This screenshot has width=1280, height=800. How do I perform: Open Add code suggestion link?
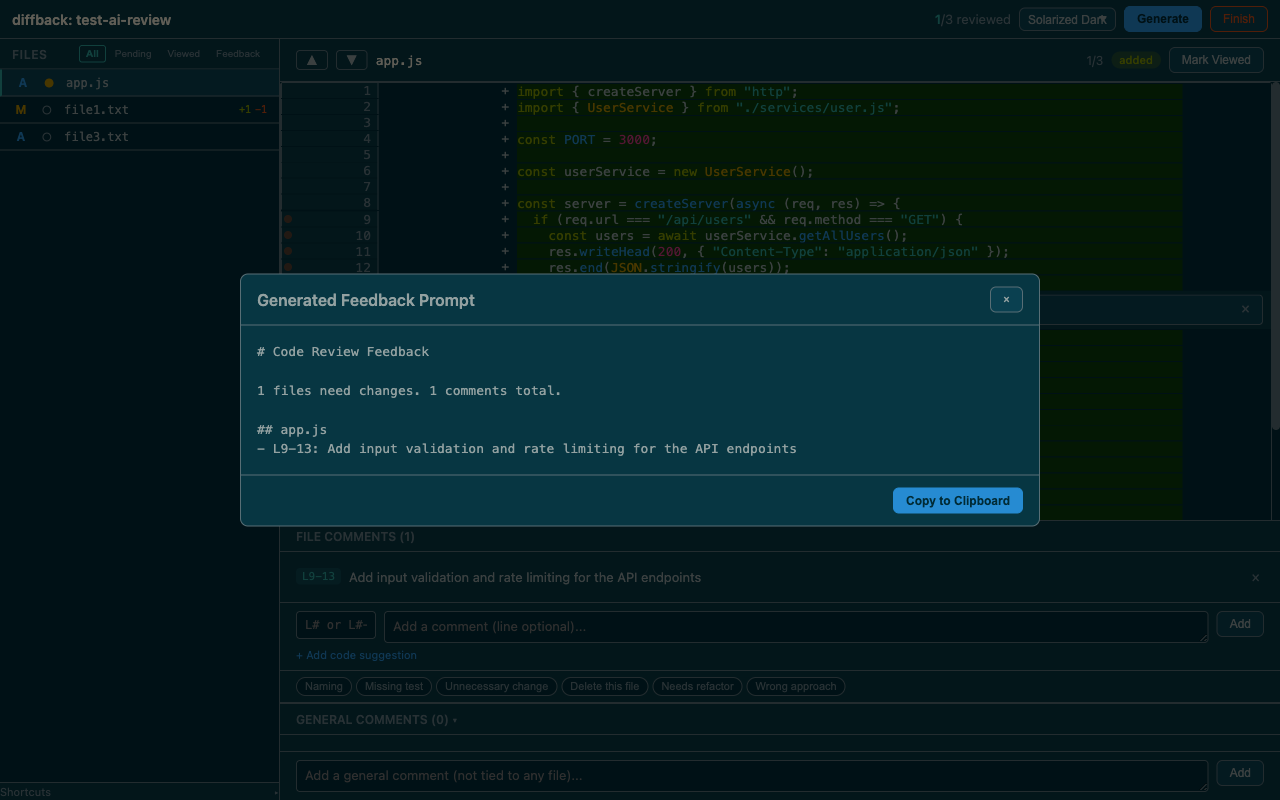pos(356,654)
